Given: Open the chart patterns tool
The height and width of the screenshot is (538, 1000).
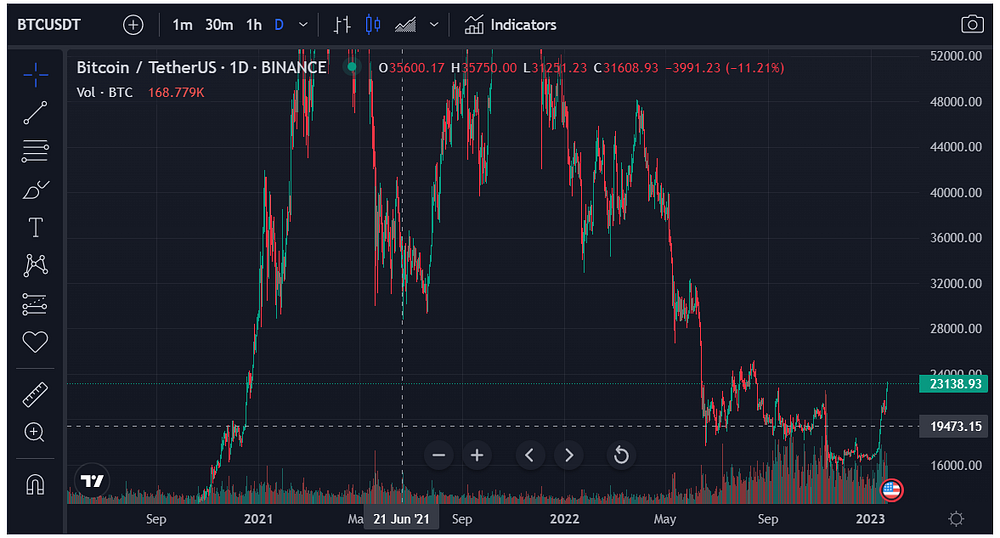Looking at the screenshot, I should (35, 266).
